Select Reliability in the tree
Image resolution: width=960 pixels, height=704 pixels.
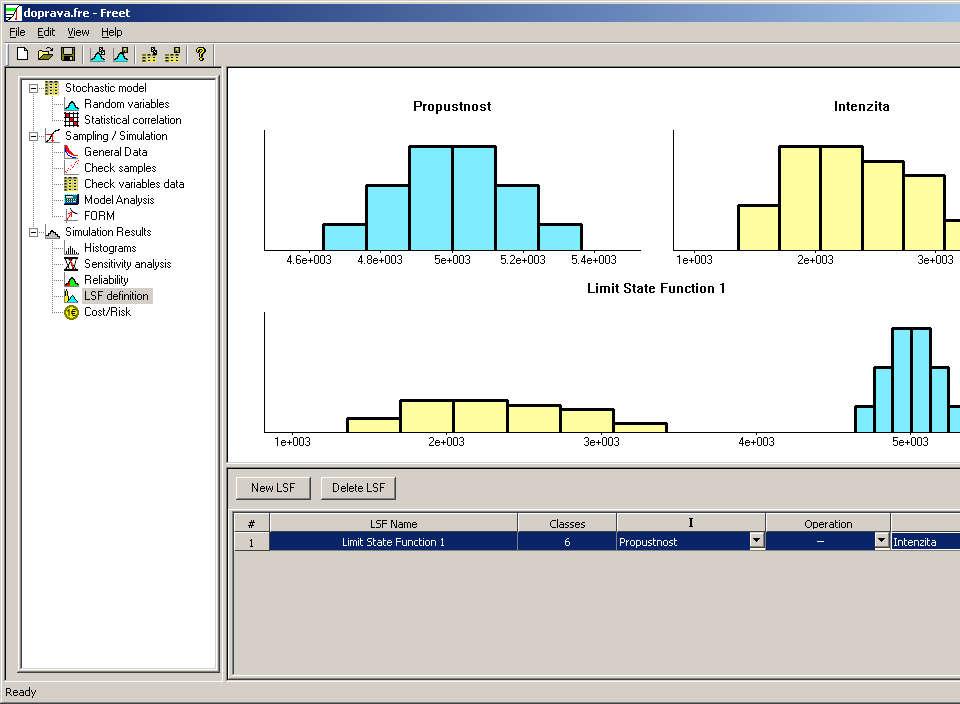click(106, 280)
